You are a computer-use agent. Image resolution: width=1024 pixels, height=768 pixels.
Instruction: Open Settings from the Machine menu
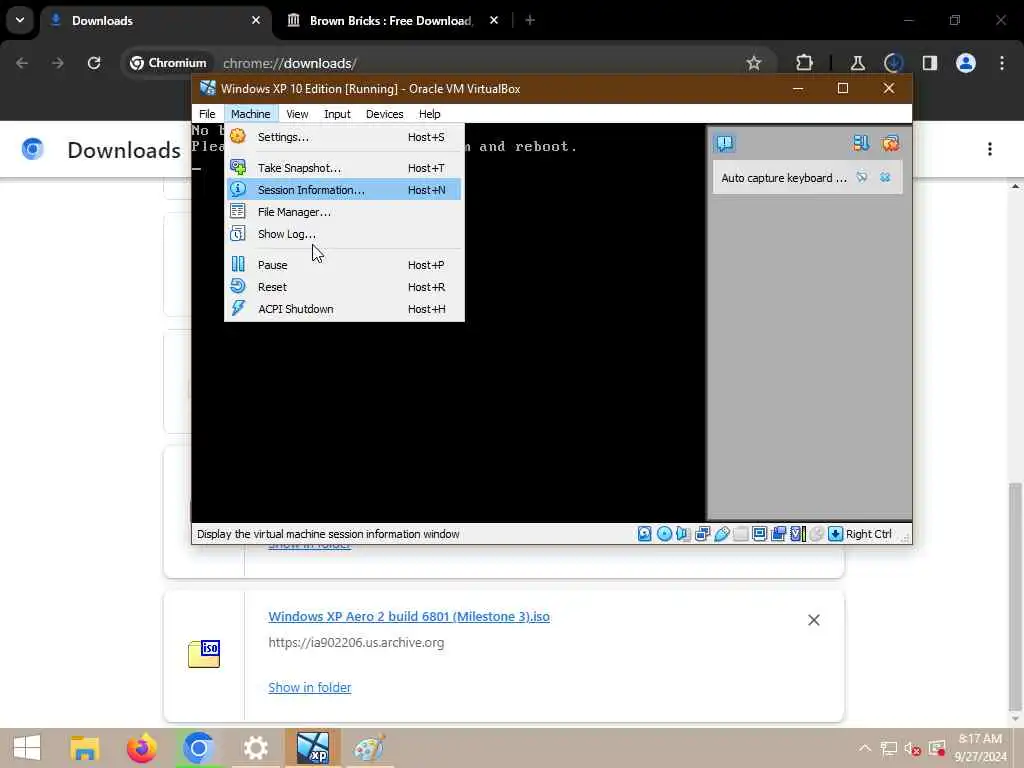(x=344, y=137)
